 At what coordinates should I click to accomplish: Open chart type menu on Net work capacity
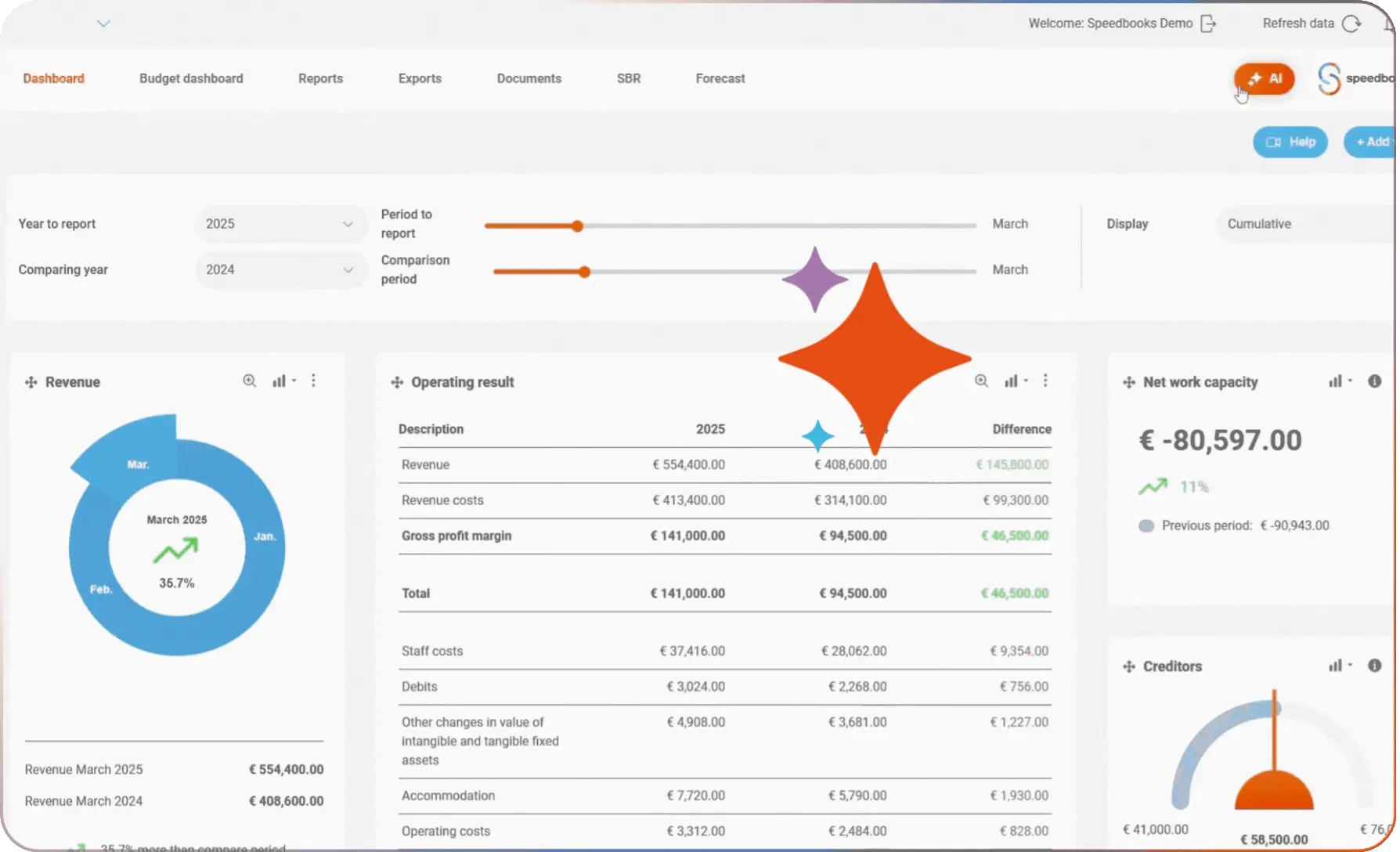pos(1340,381)
